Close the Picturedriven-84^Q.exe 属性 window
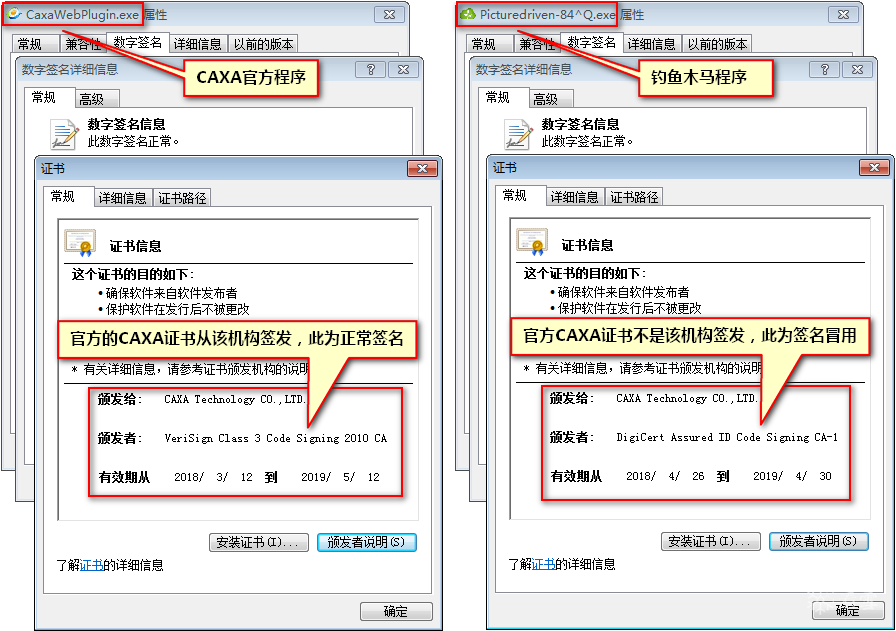Screen dimensions: 896x631 pos(843,15)
